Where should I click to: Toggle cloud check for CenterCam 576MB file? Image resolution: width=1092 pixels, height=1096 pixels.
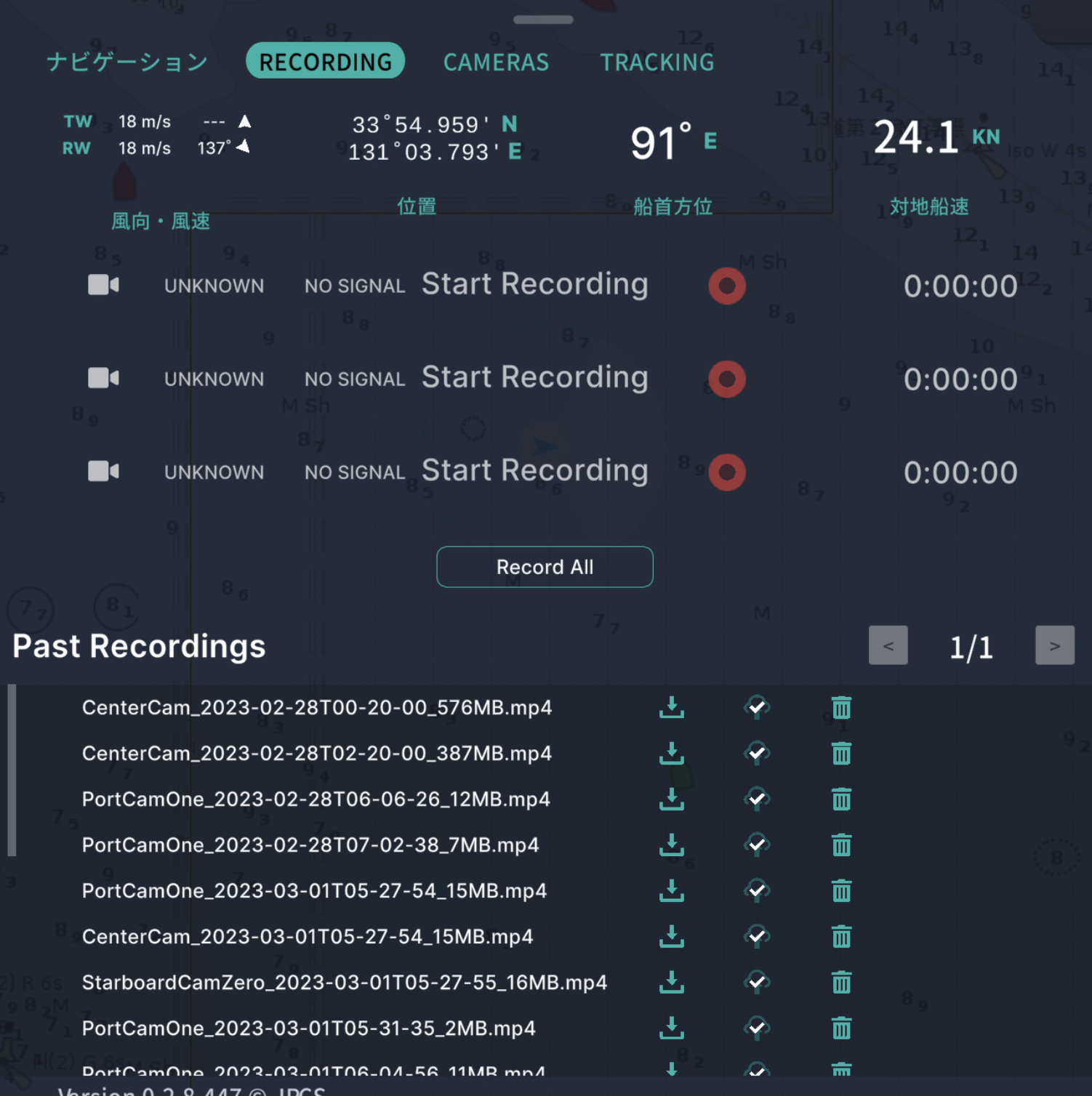tap(757, 707)
